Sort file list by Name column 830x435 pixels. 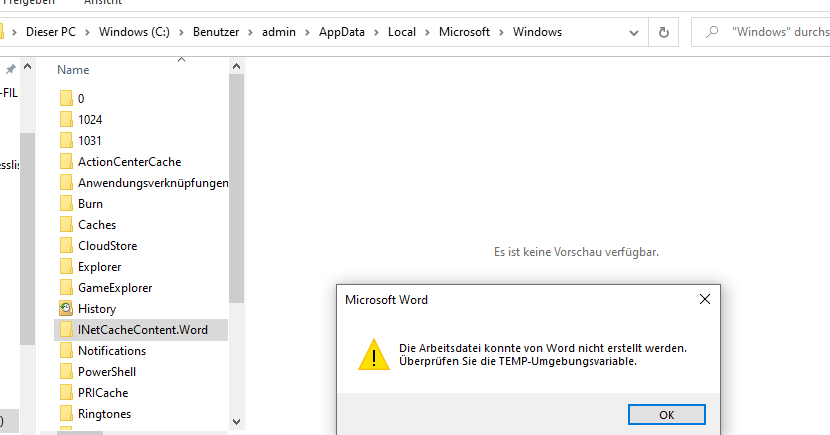[x=73, y=70]
